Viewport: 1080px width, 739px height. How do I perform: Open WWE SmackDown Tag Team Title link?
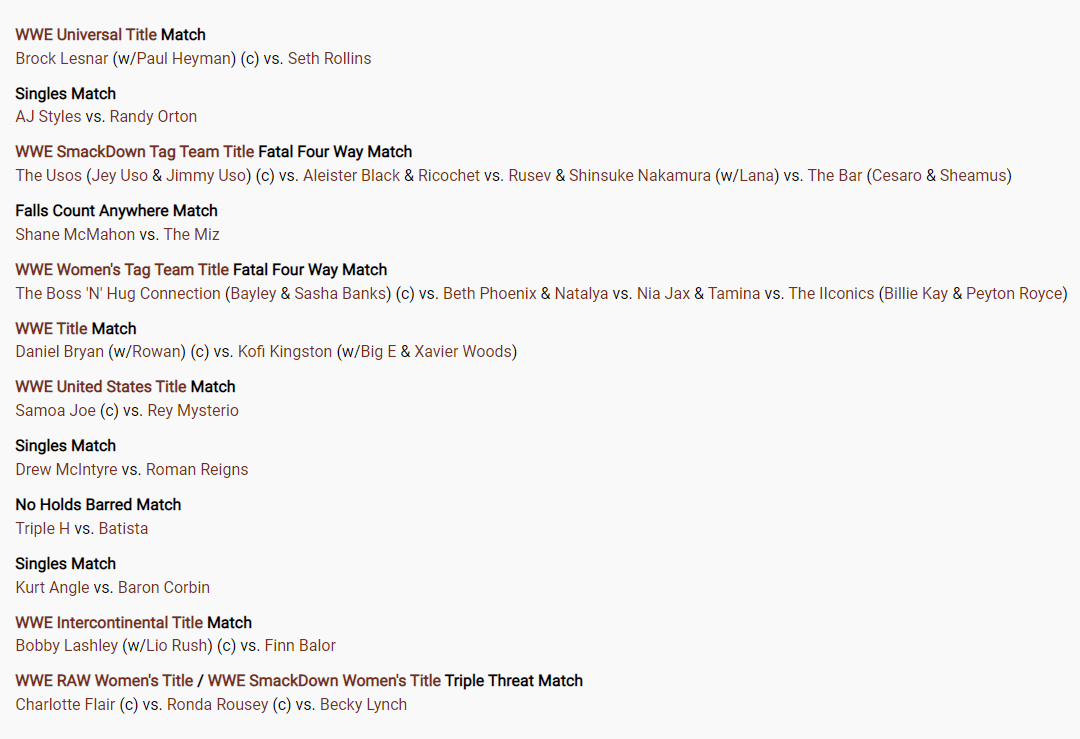135,152
